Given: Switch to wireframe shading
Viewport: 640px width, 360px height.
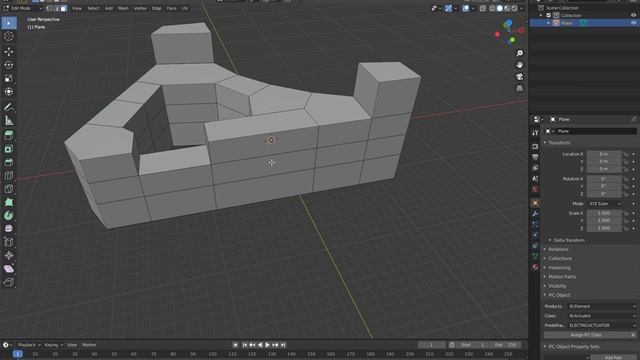Looking at the screenshot, I should click(x=492, y=8).
